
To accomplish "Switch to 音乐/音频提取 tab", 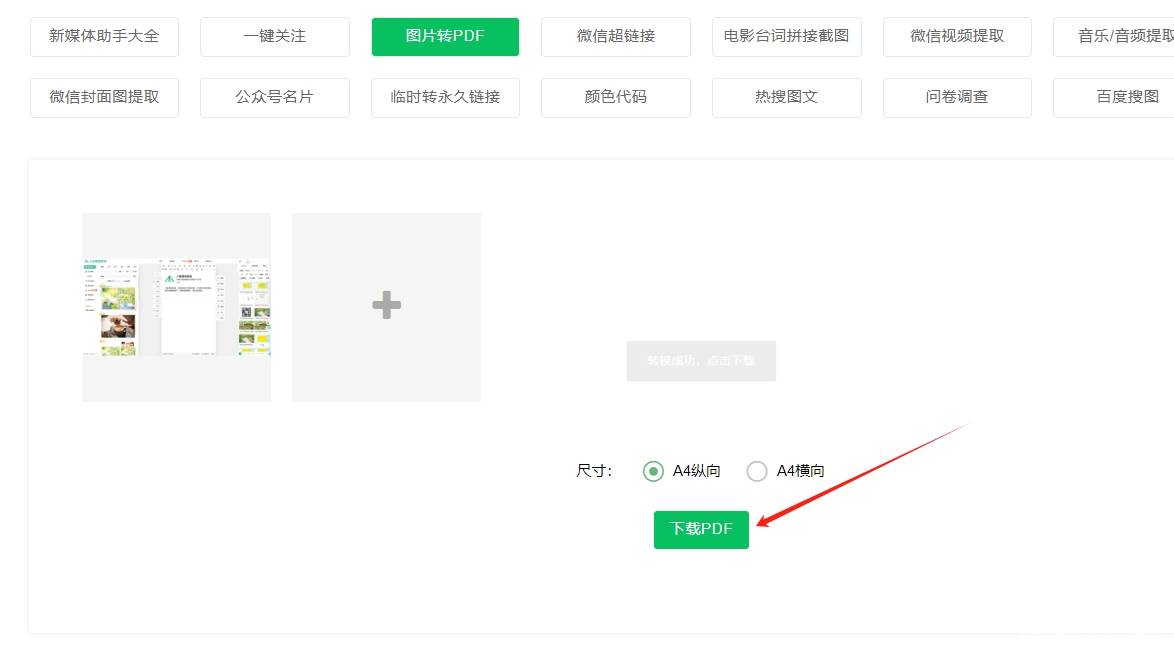I will 1115,37.
